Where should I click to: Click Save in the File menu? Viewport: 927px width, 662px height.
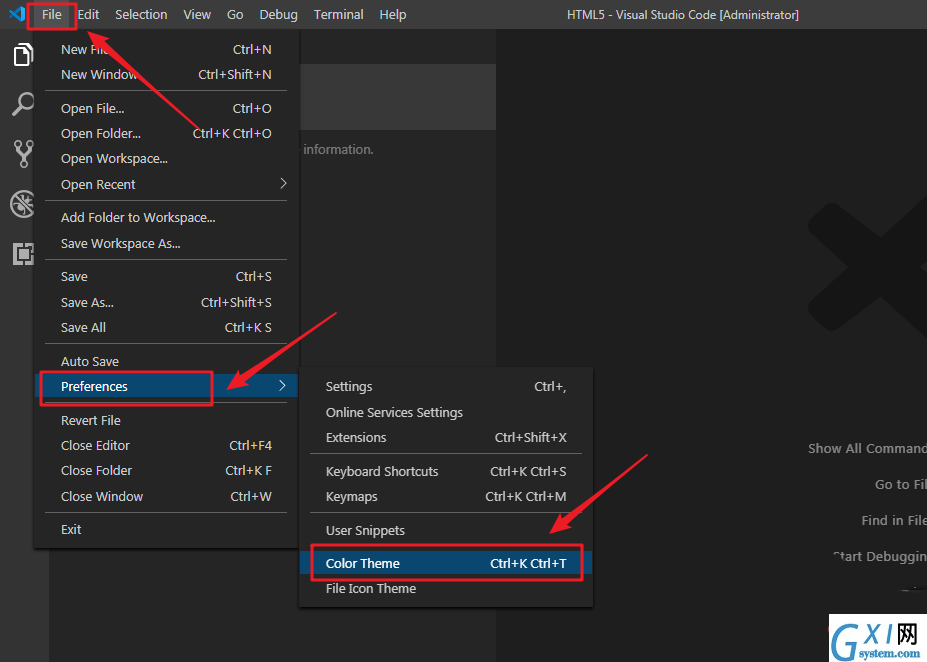point(166,277)
